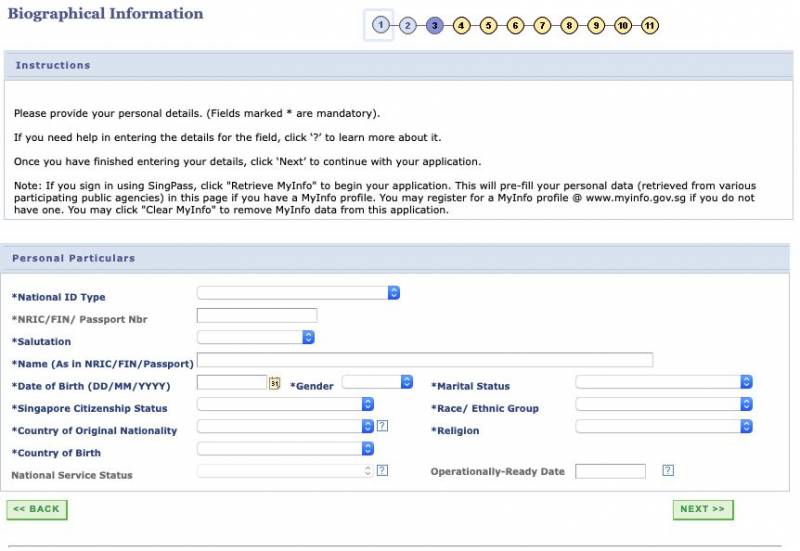Select step 4 in the progress bar
Screen dimensions: 800x551
461,26
